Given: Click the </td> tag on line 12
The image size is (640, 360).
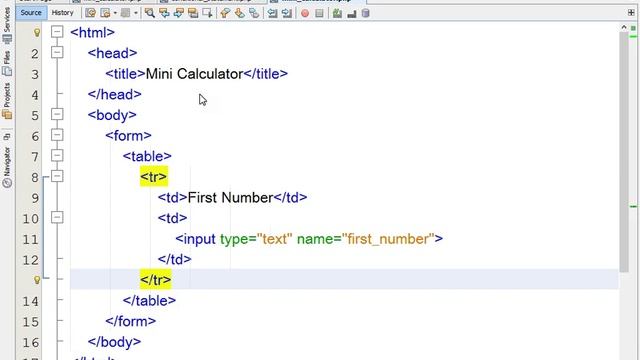Looking at the screenshot, I should 175,259.
